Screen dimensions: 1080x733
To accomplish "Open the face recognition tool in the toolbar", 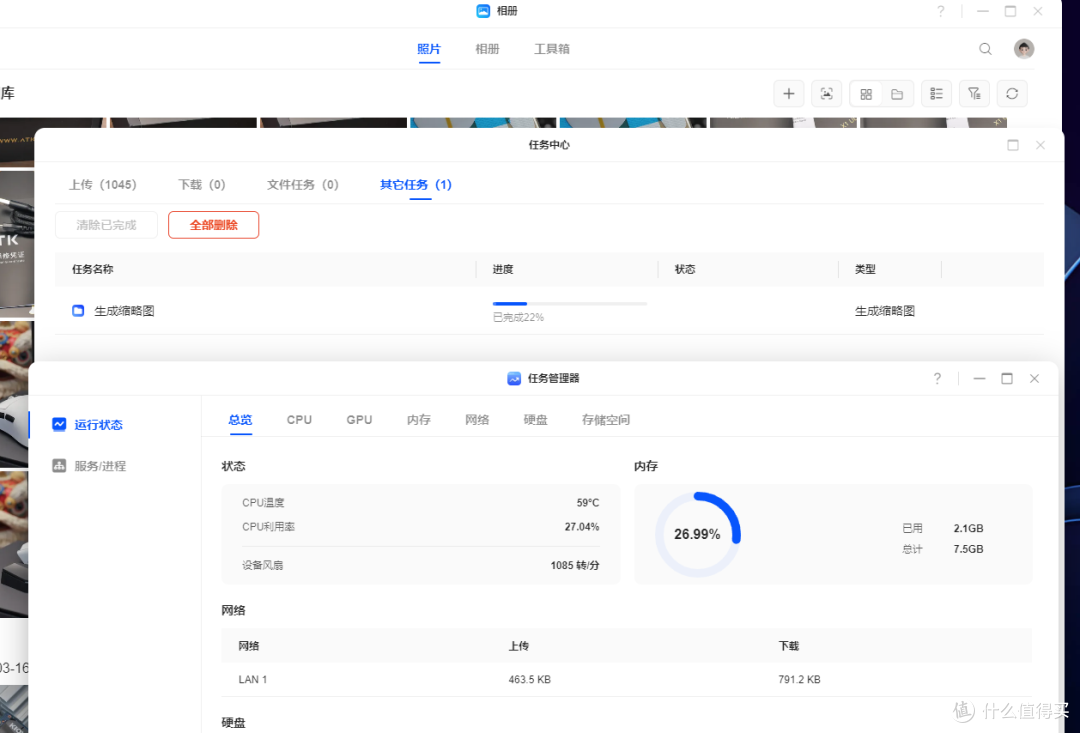I will [x=826, y=93].
